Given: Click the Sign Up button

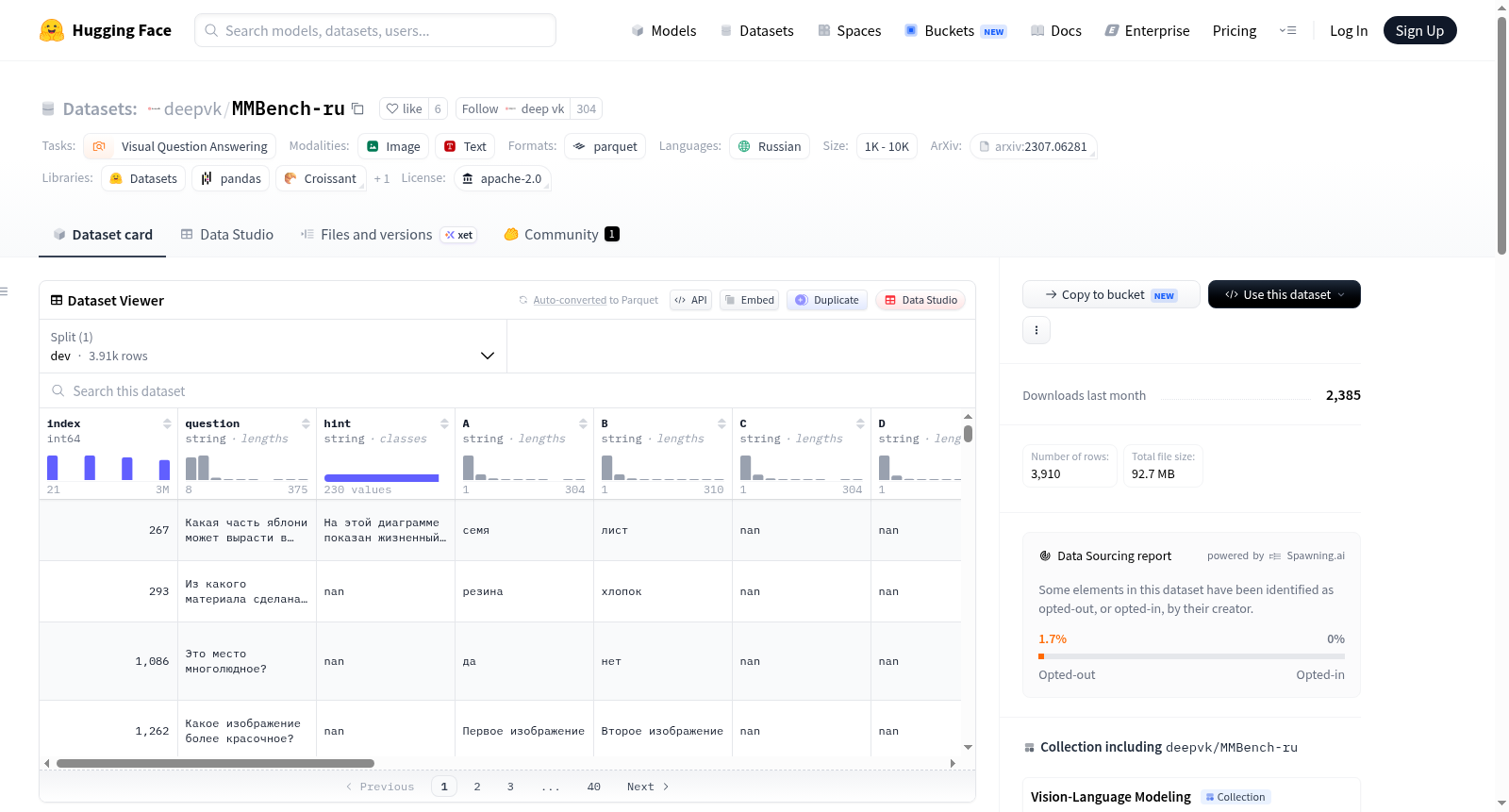Looking at the screenshot, I should [1419, 30].
